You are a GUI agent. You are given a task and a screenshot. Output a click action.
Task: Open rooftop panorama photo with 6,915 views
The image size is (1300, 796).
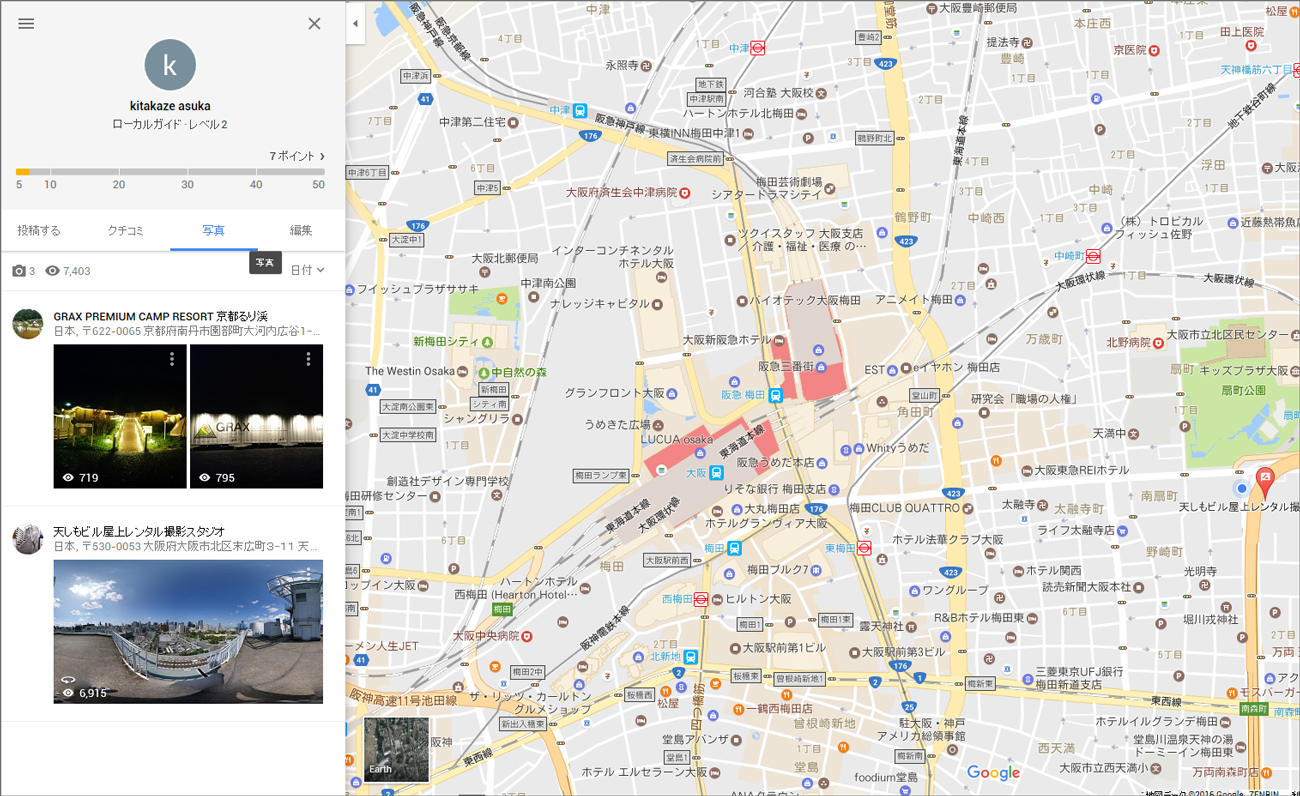tap(188, 631)
